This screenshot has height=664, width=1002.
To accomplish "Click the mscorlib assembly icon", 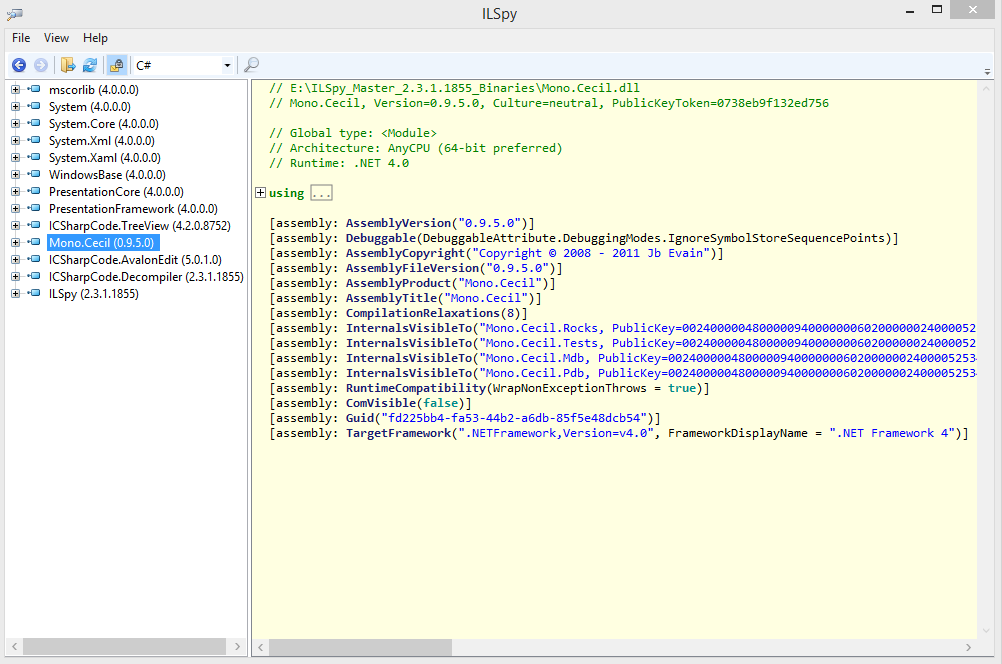I will point(34,89).
